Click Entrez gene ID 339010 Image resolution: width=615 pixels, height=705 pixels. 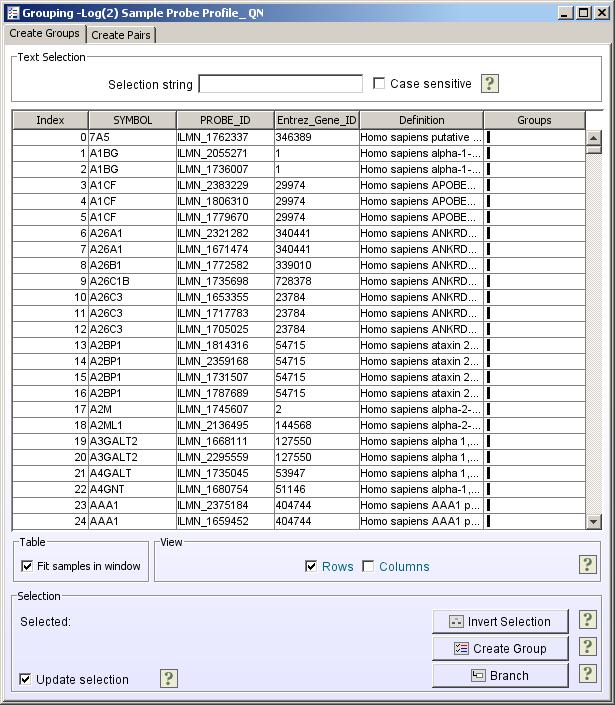point(316,265)
